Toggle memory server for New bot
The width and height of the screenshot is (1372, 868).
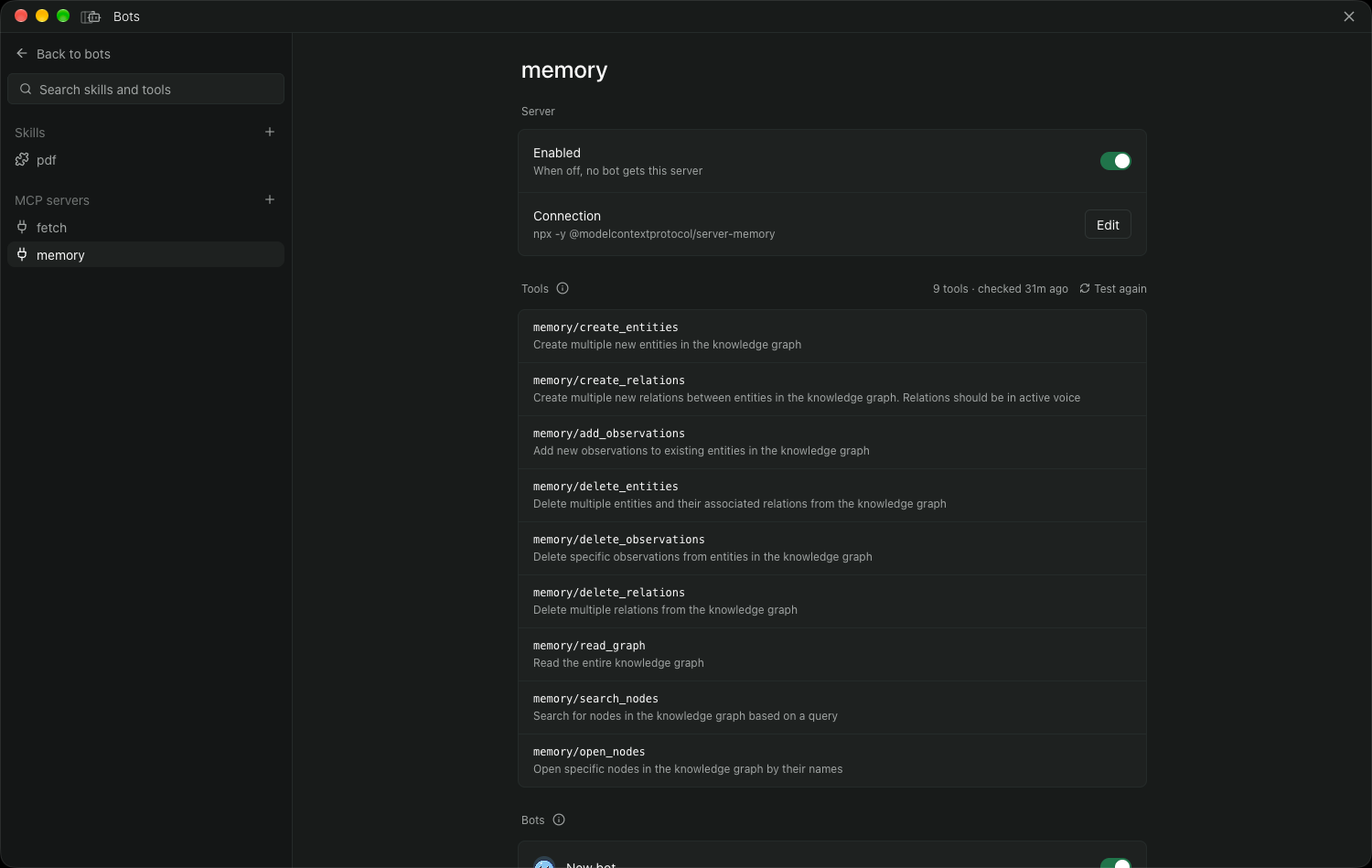pos(1116,863)
